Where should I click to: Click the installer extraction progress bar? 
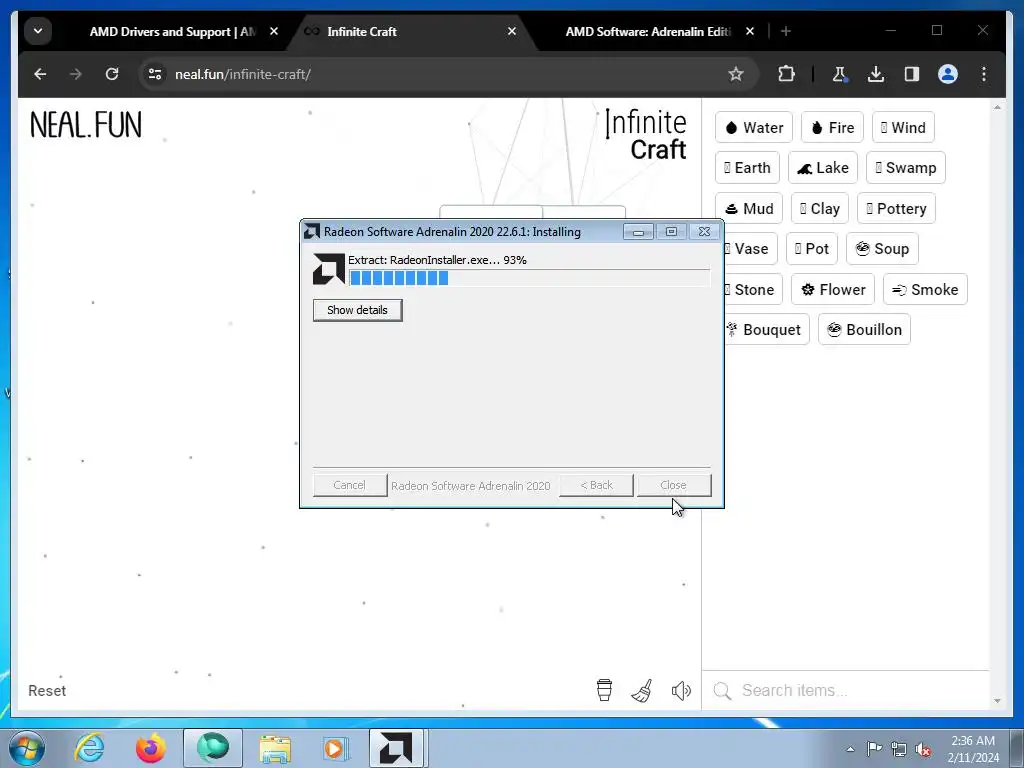pyautogui.click(x=530, y=278)
